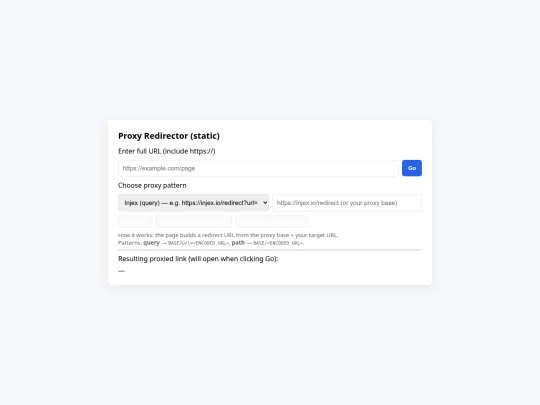
Task: Focus the https://example.com/page URL field
Action: coord(258,168)
